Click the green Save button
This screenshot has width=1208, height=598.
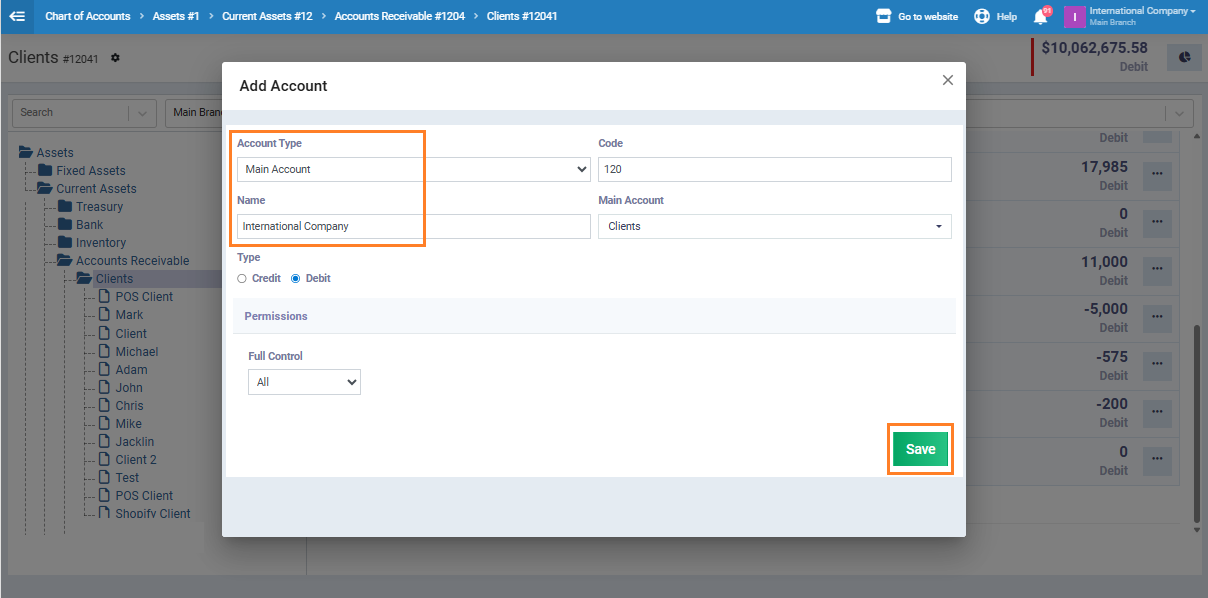point(920,449)
